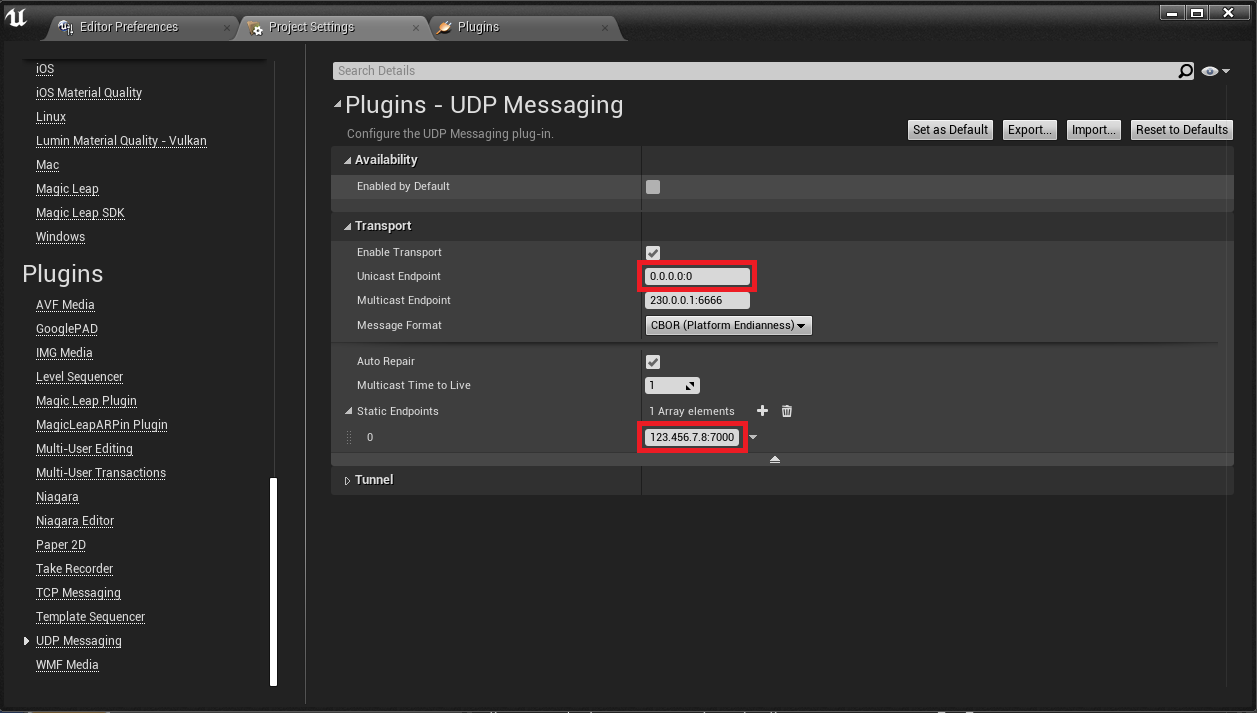Screen dimensions: 1257x714
Task: Click Set as Default button
Action: [950, 130]
